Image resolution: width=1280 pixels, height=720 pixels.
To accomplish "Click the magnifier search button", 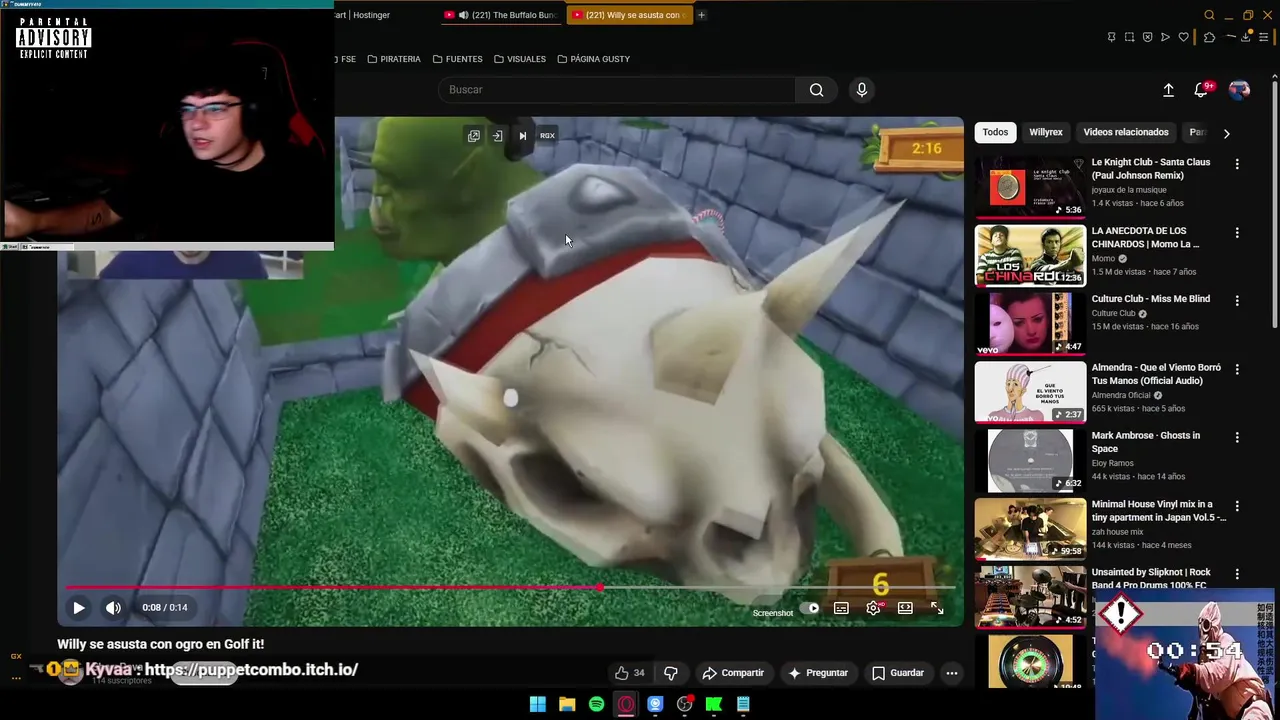I will click(817, 90).
